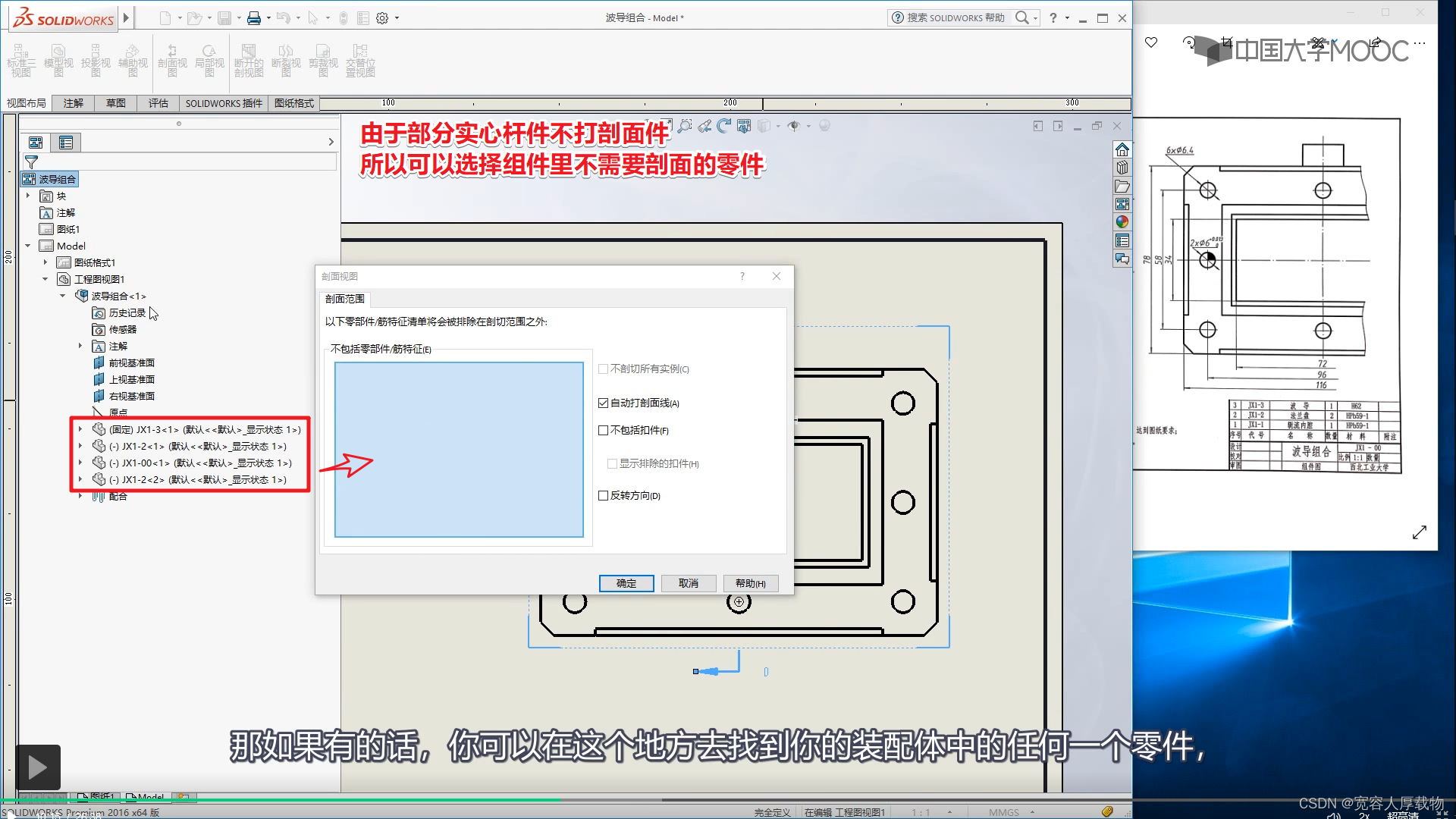Click the filter funnel icon
The width and height of the screenshot is (1456, 819).
point(31,162)
